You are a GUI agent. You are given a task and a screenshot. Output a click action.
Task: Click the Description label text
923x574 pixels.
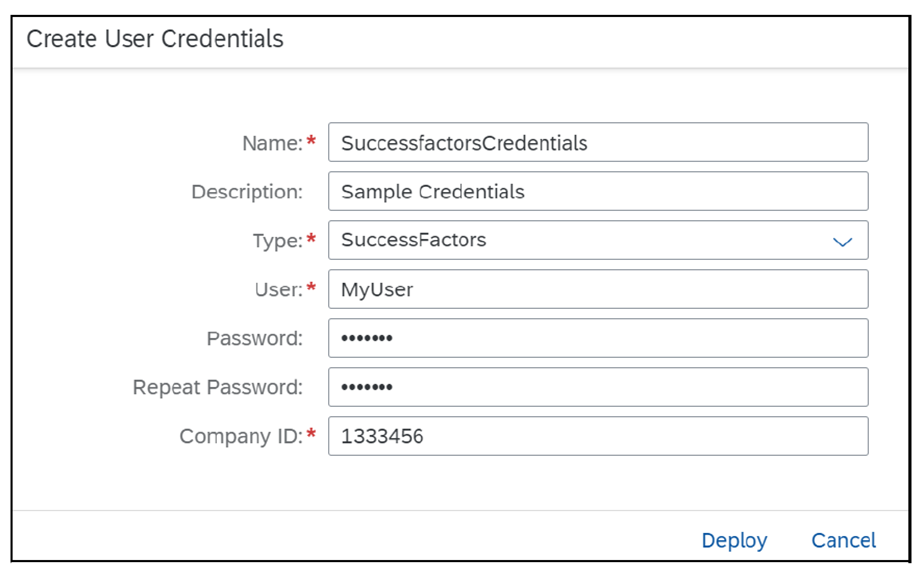246,192
